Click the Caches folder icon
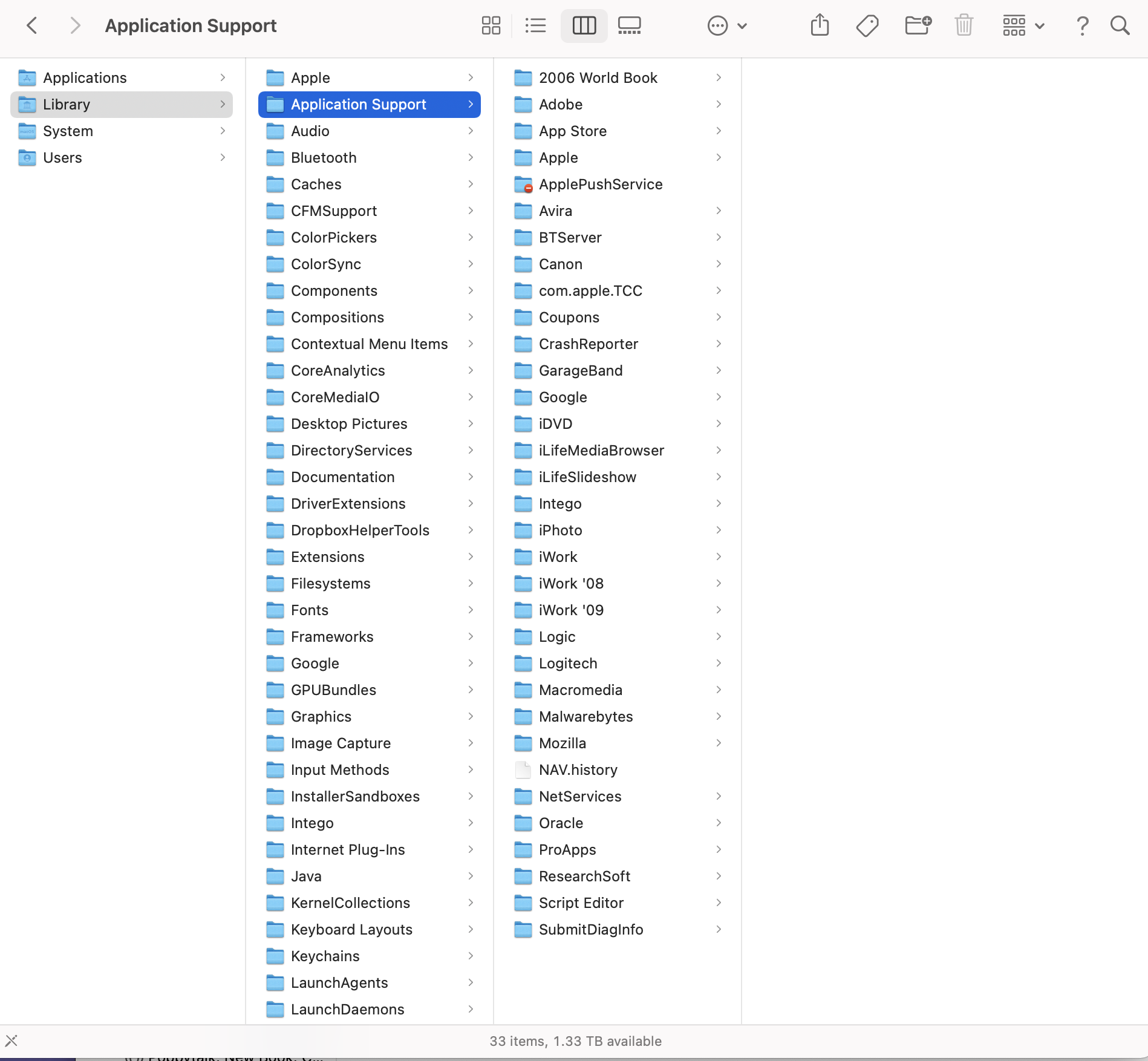The height and width of the screenshot is (1061, 1148). pos(275,184)
